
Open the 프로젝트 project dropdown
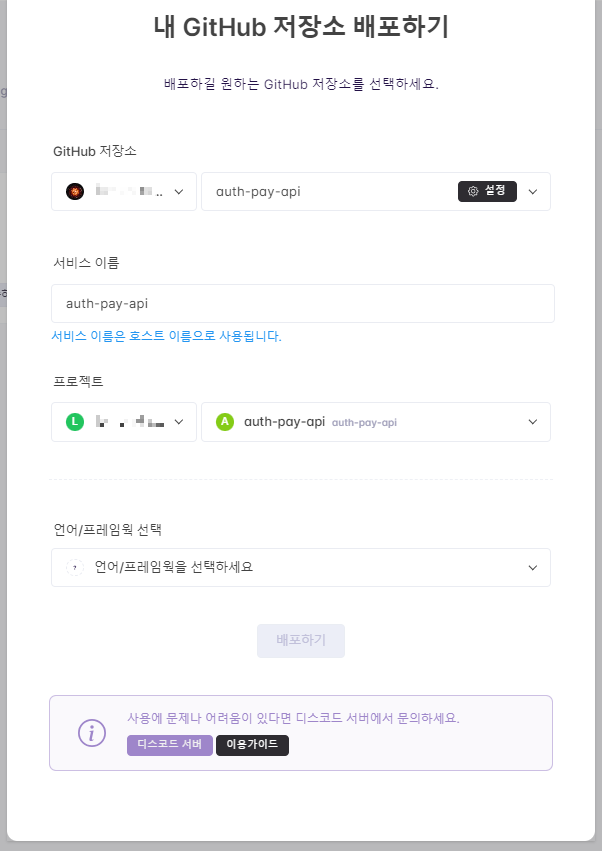tap(123, 421)
